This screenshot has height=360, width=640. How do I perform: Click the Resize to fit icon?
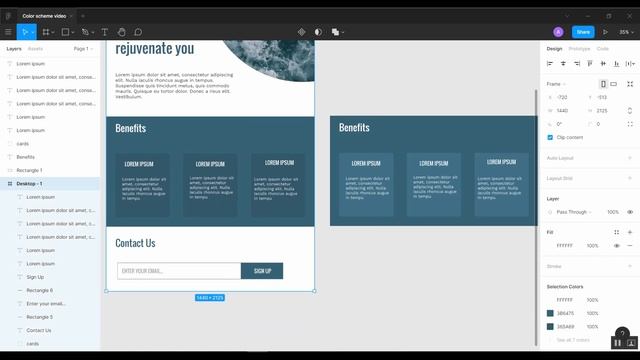coord(630,84)
